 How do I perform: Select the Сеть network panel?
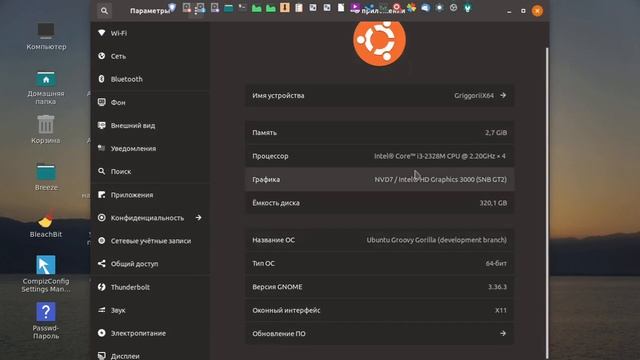click(x=151, y=56)
